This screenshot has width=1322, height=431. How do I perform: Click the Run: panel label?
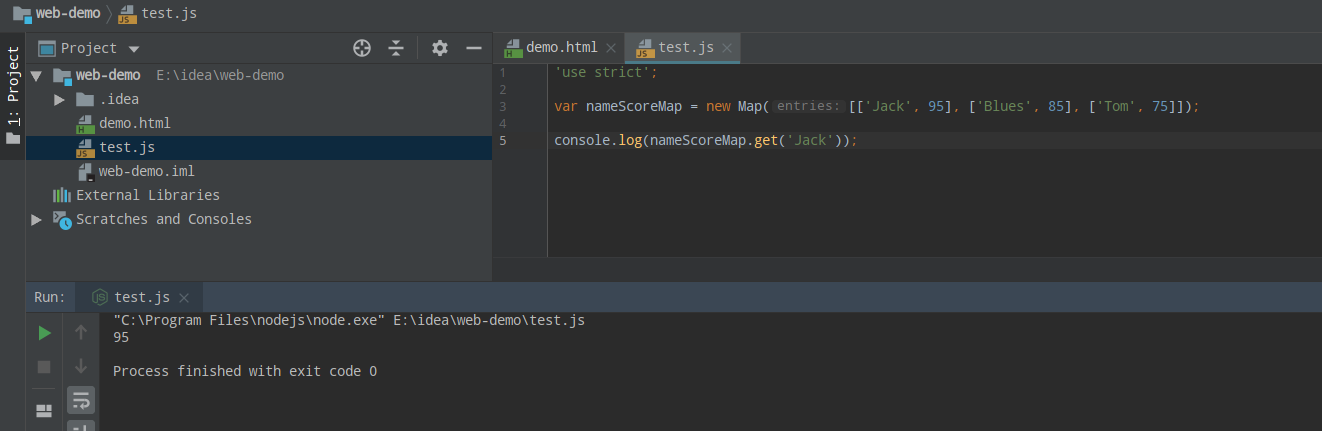pos(49,297)
